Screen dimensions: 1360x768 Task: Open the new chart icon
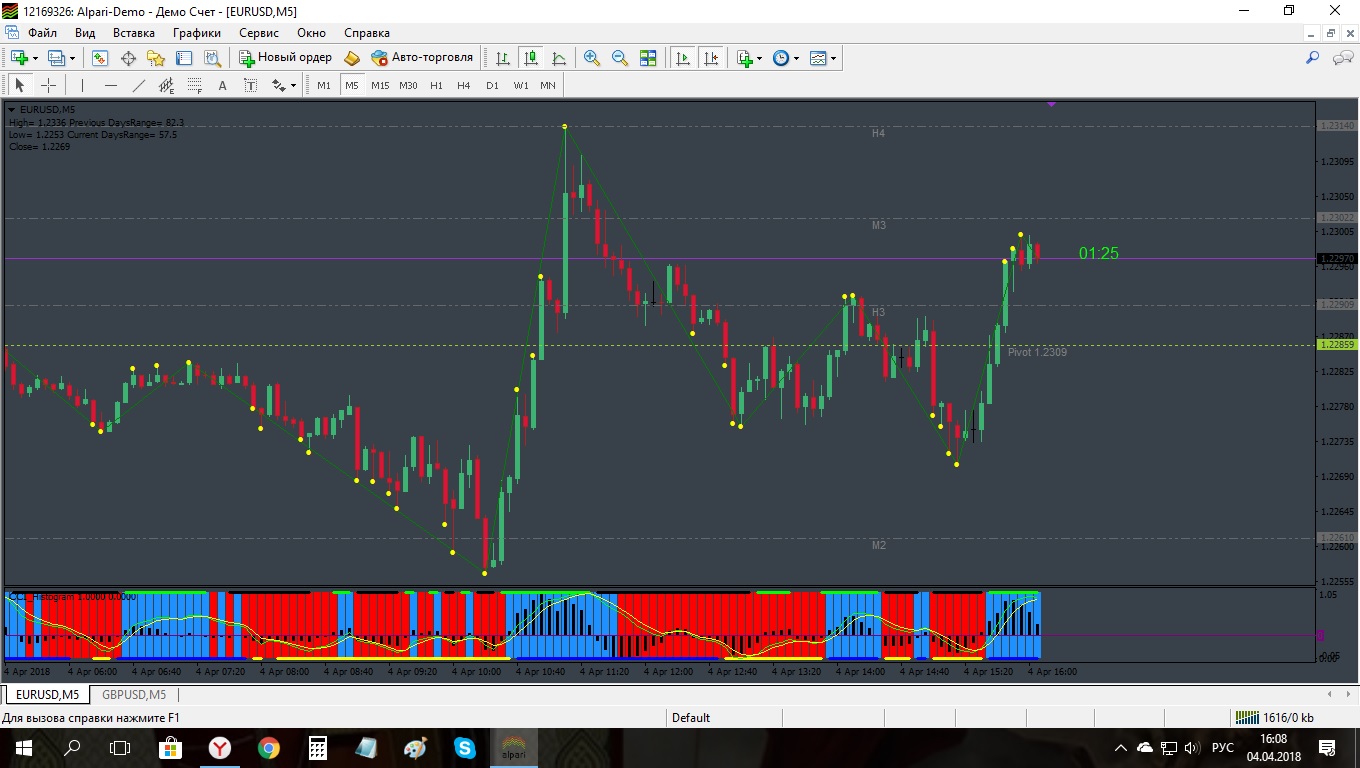19,58
